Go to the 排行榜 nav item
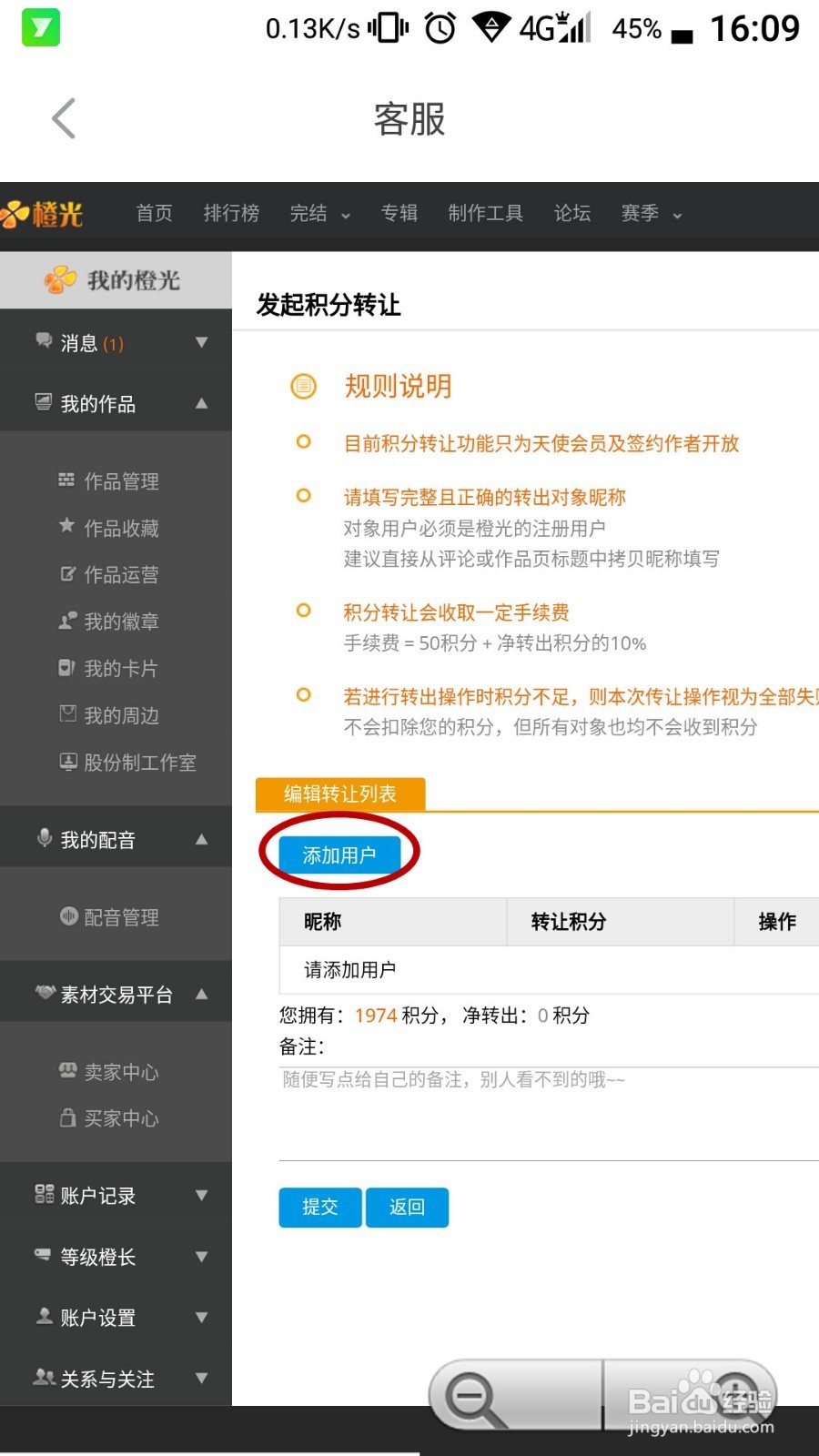Viewport: 819px width, 1456px height. tap(231, 214)
